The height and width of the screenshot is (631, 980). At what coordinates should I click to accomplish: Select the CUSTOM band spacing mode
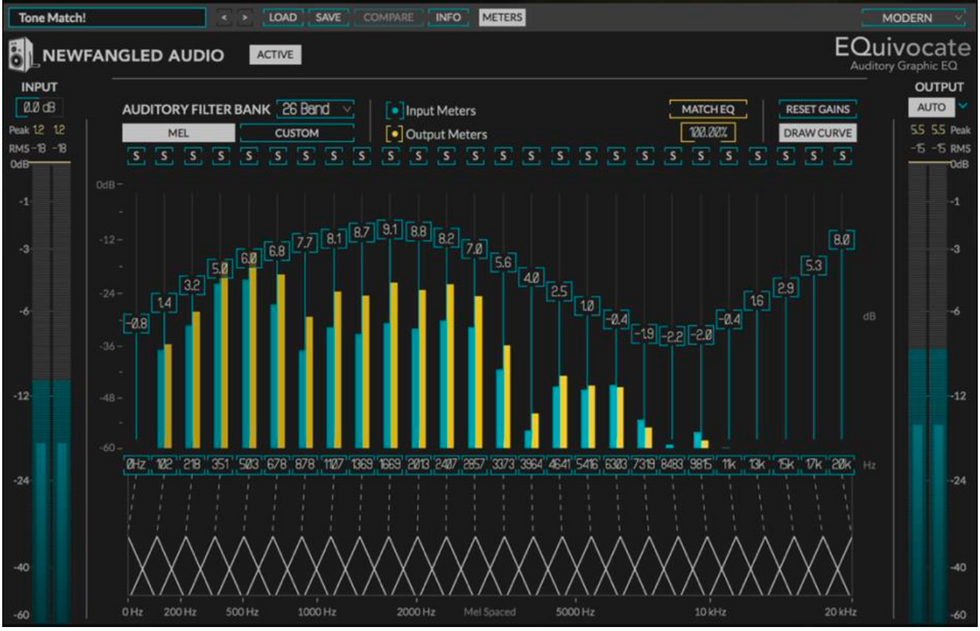297,132
